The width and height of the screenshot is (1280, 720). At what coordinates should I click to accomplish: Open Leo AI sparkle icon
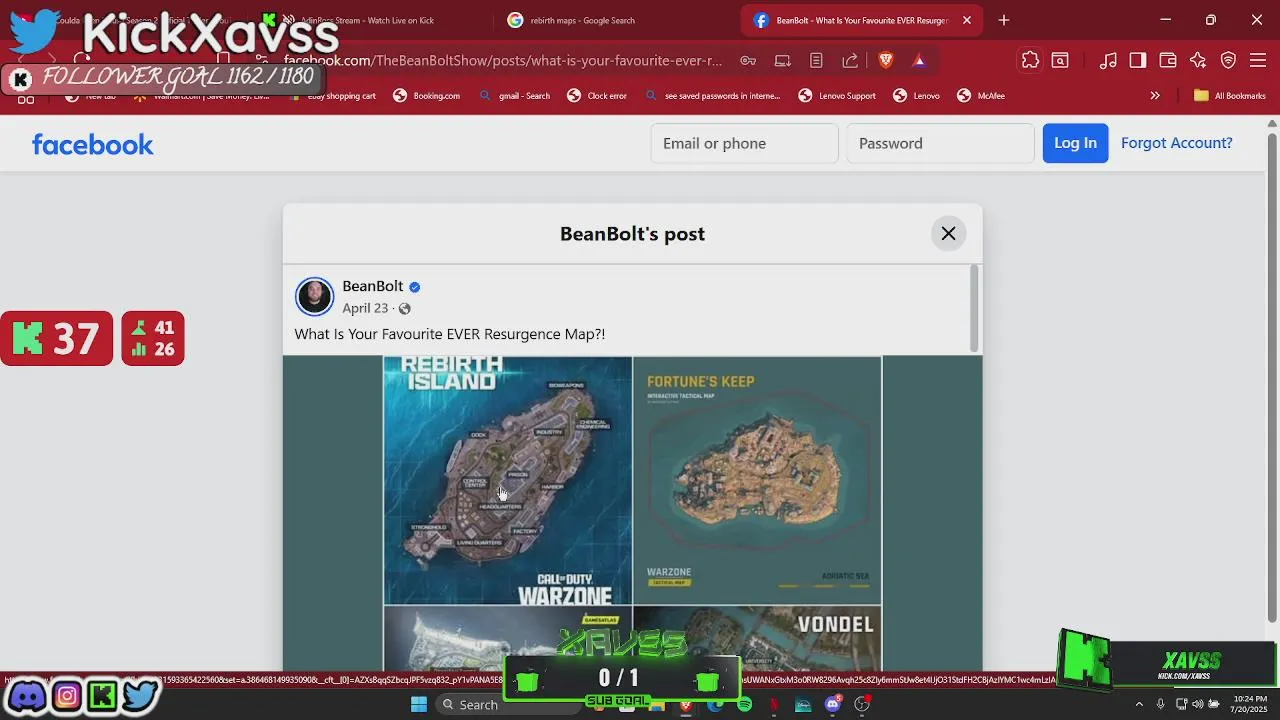coord(1198,61)
